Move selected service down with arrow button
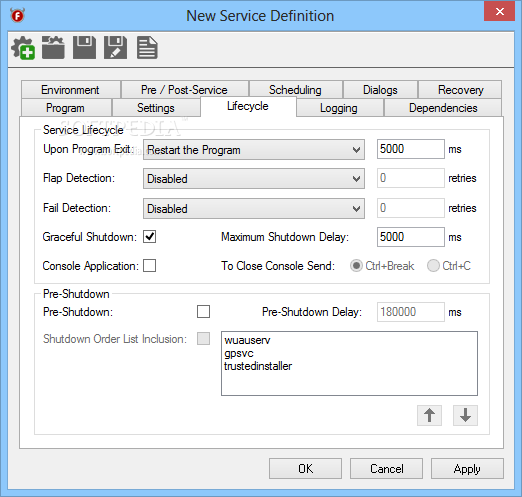This screenshot has height=497, width=522. pos(465,415)
